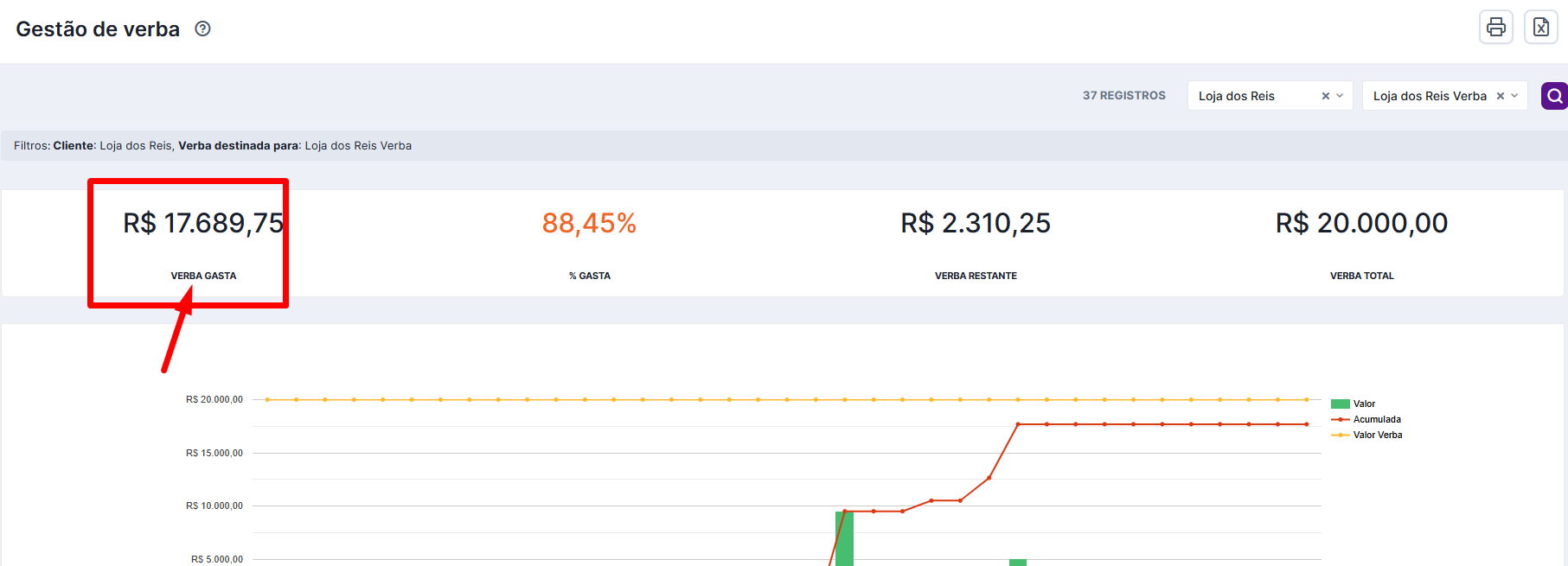
Task: Remove the Loja dos Reis Verba selection
Action: coord(1501,96)
